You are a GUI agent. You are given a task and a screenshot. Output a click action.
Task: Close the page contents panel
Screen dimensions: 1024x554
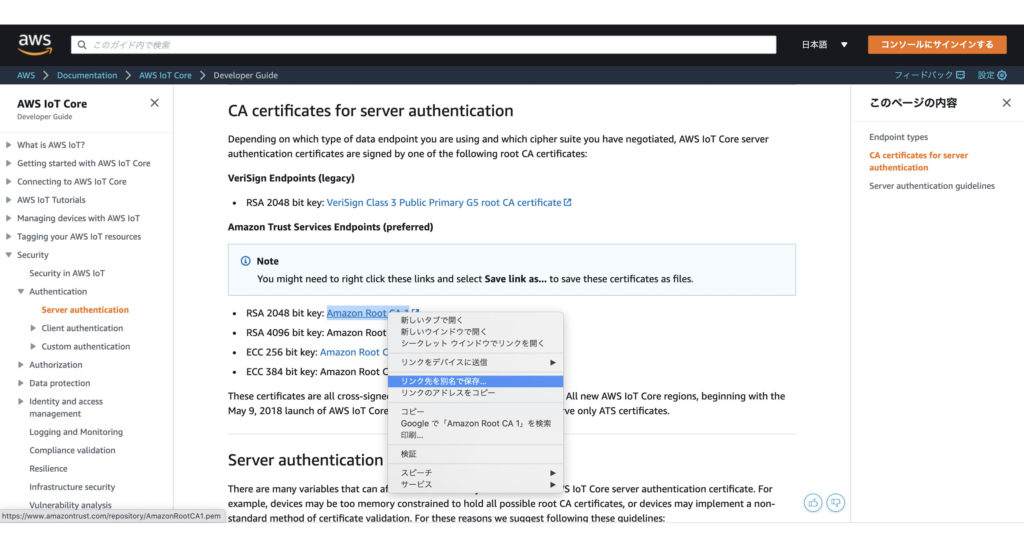1006,103
